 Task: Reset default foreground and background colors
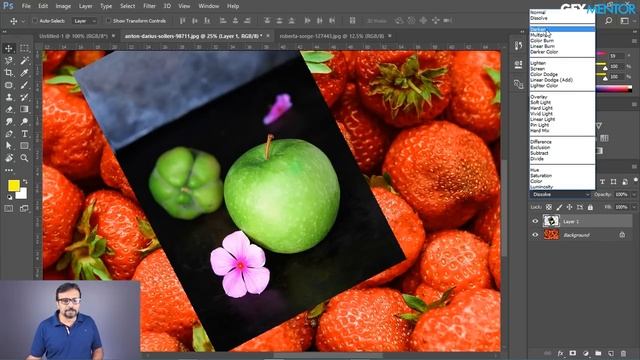9,198
